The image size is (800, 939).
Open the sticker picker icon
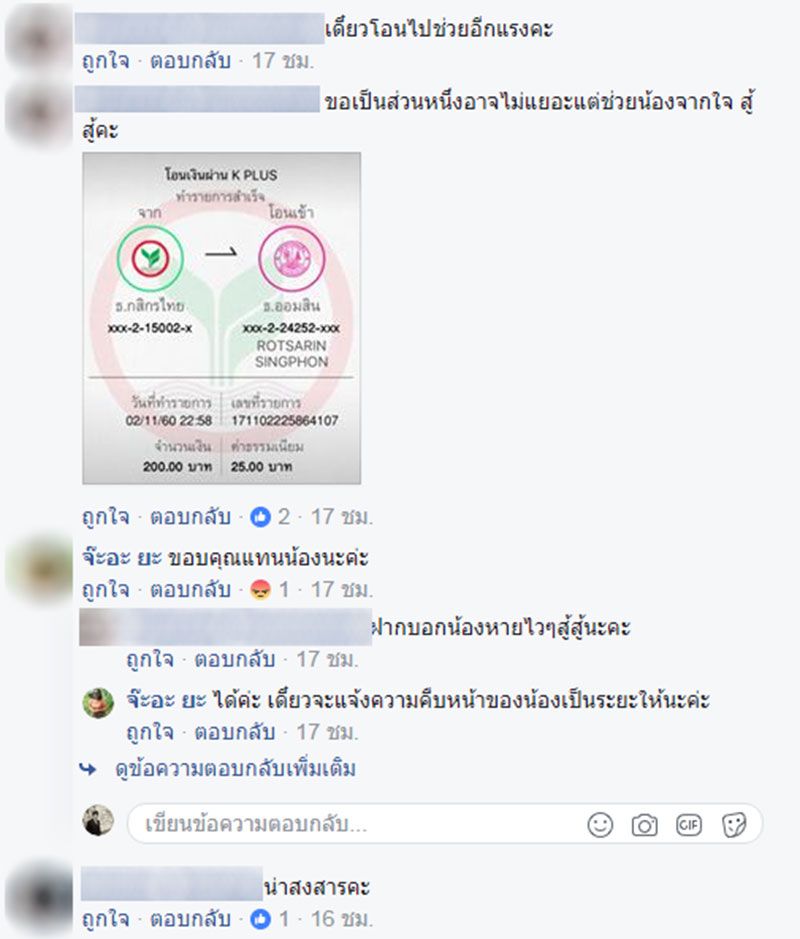click(x=734, y=825)
